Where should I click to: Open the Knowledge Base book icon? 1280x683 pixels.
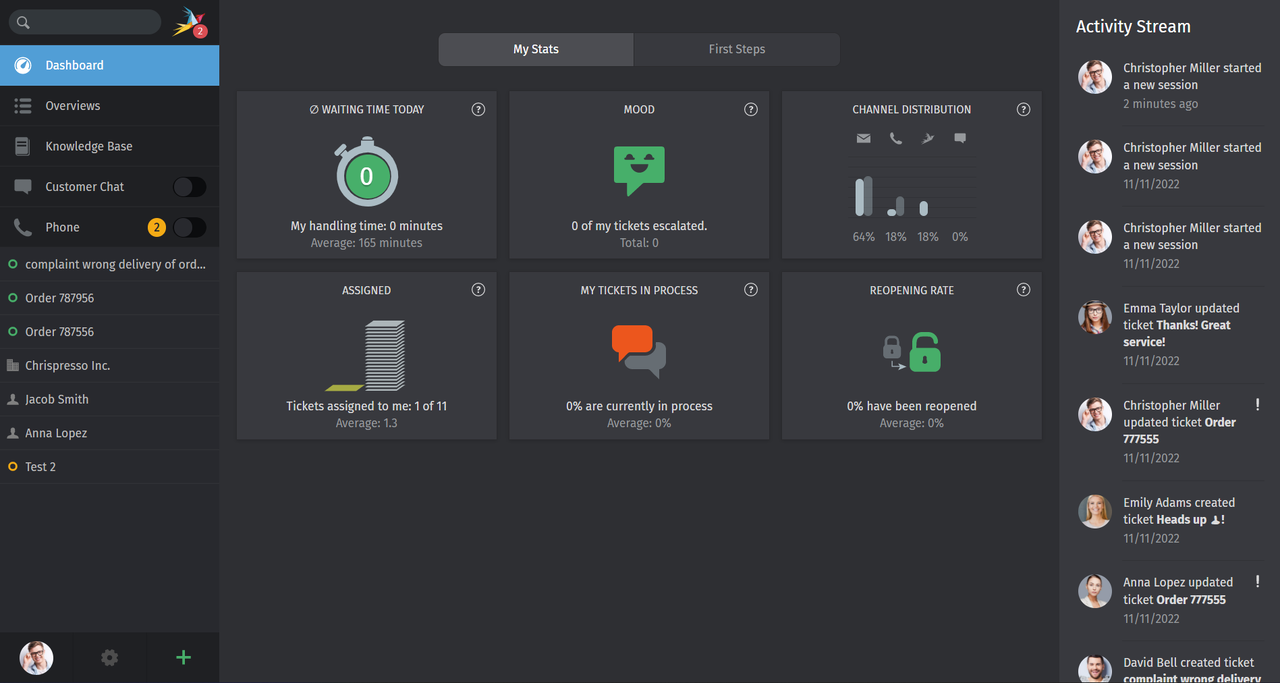[22, 145]
